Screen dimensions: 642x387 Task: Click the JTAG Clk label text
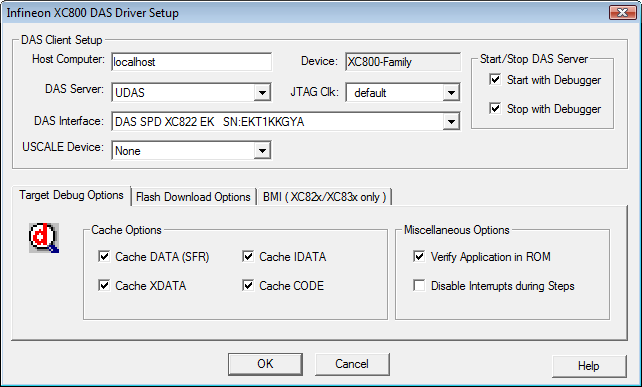tap(314, 92)
